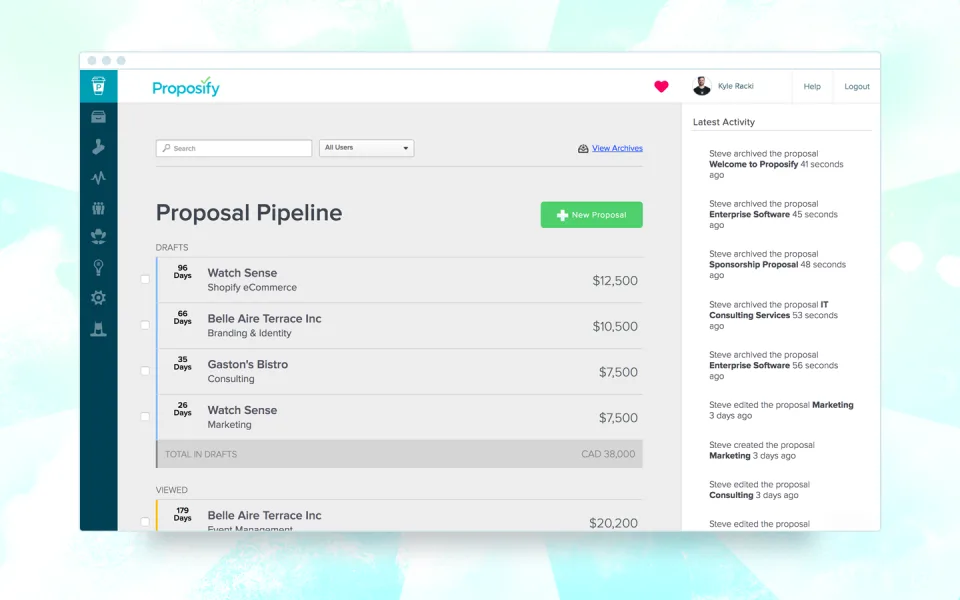The image size is (960, 600).
Task: Click the TOTAL IN DRAFTS label
Action: click(x=201, y=454)
